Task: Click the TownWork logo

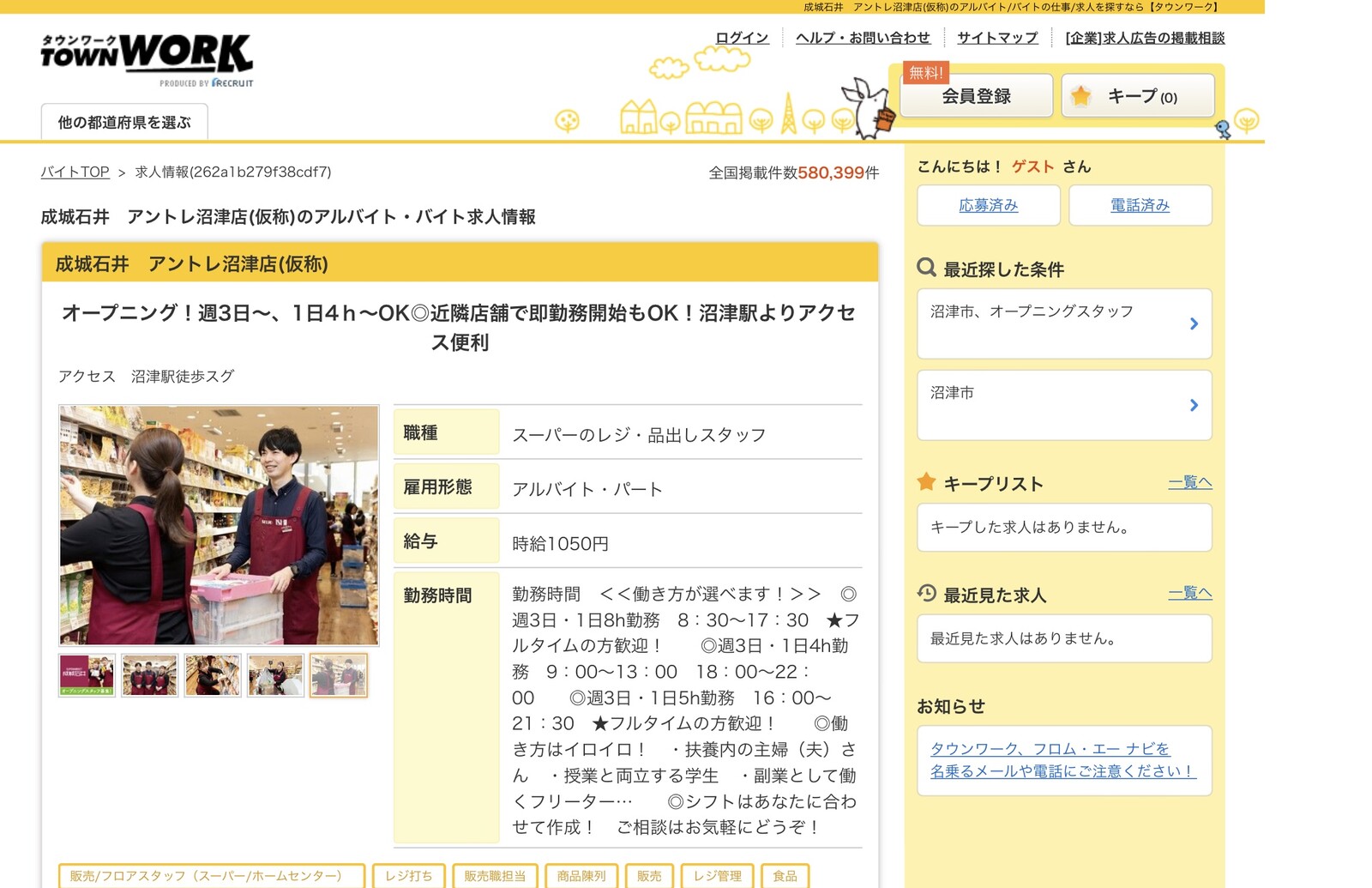Action: [x=147, y=59]
